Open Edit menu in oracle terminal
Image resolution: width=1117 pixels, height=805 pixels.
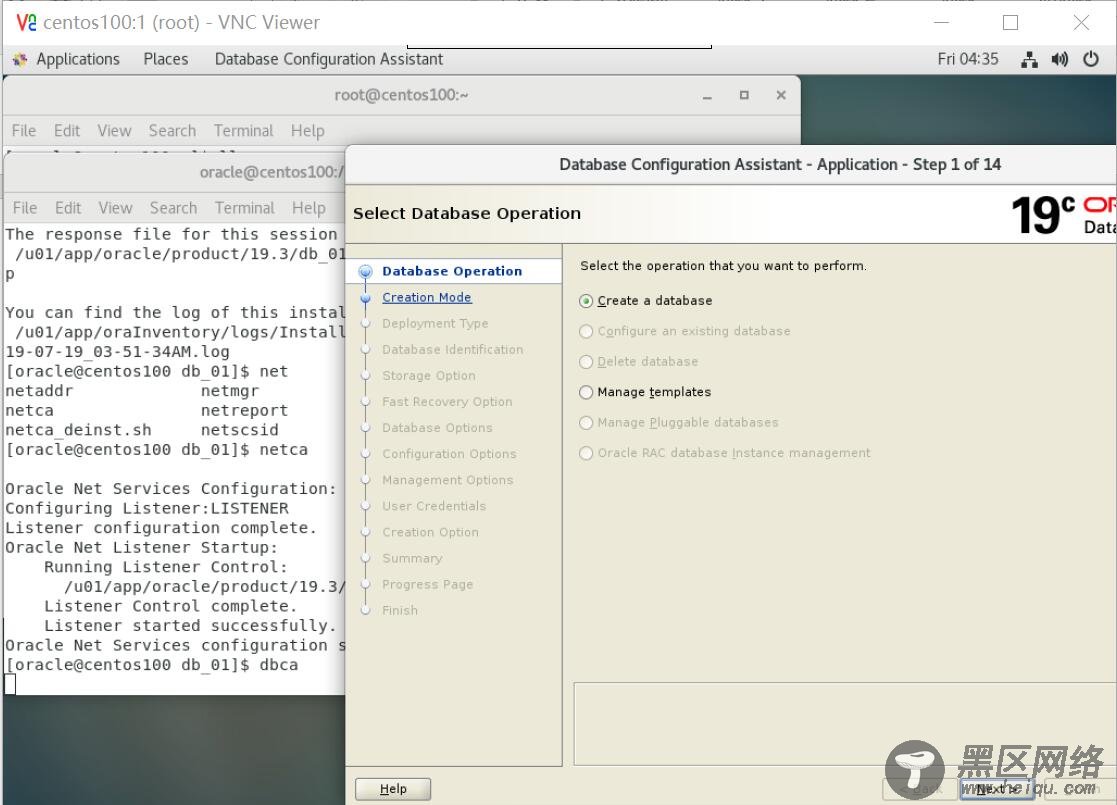tap(68, 208)
